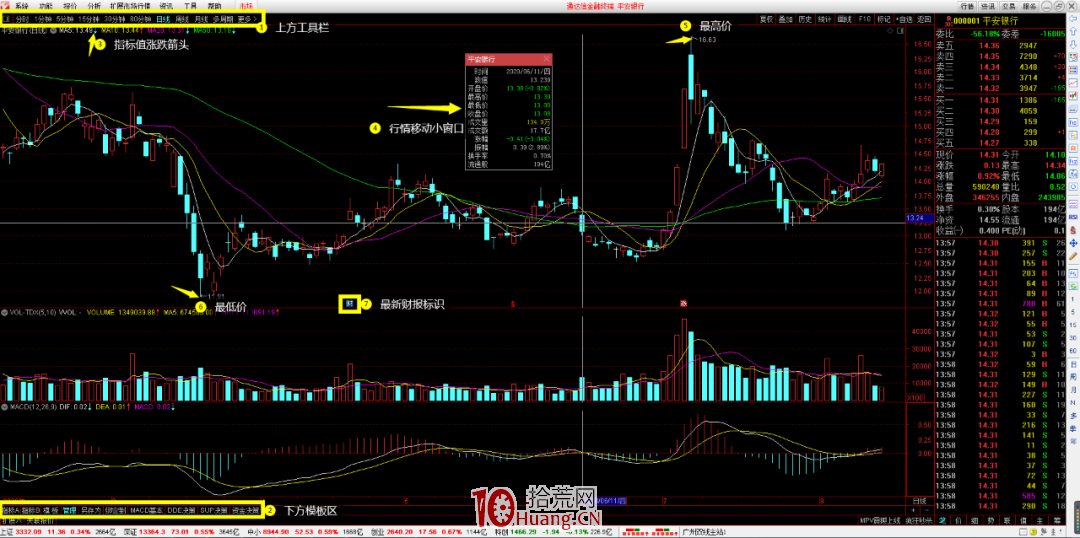Select the 日线 daily period

pyautogui.click(x=163, y=19)
